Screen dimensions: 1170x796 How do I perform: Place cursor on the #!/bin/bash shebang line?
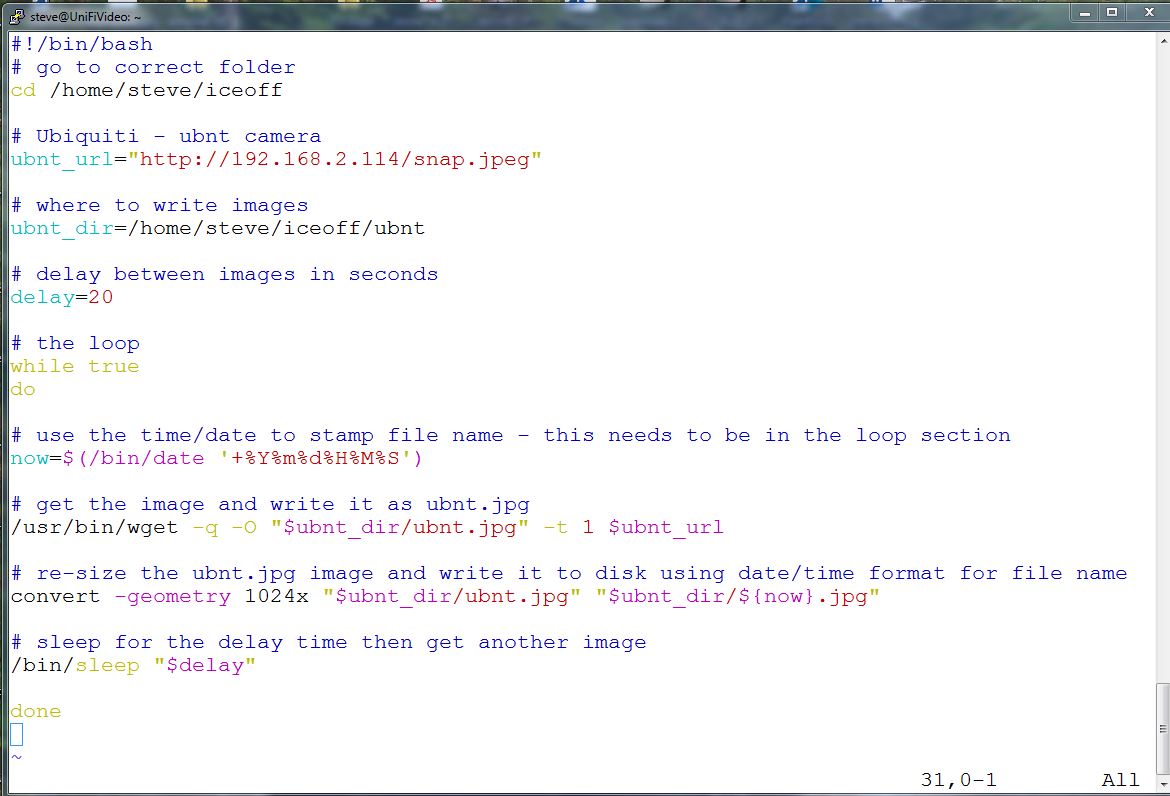tap(80, 44)
